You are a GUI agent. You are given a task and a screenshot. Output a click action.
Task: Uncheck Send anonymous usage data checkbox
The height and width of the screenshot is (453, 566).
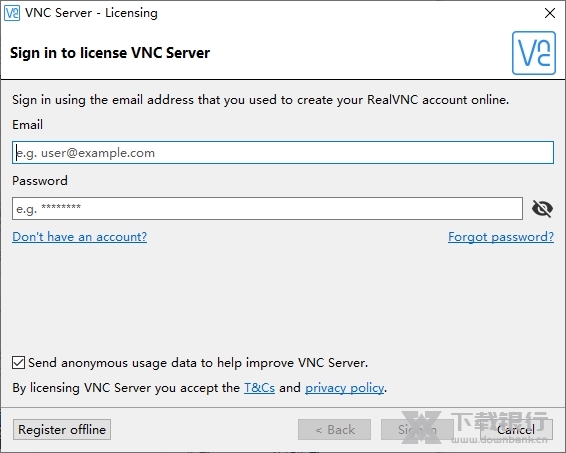pos(18,362)
